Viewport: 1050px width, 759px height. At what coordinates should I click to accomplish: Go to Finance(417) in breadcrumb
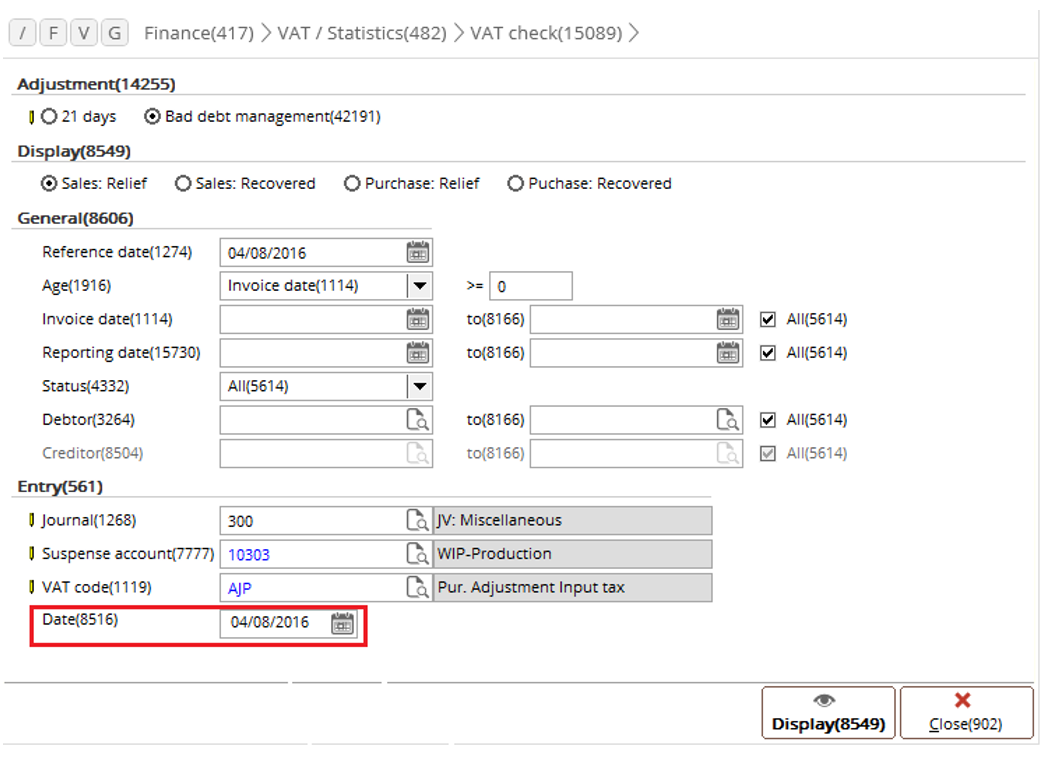tap(197, 33)
